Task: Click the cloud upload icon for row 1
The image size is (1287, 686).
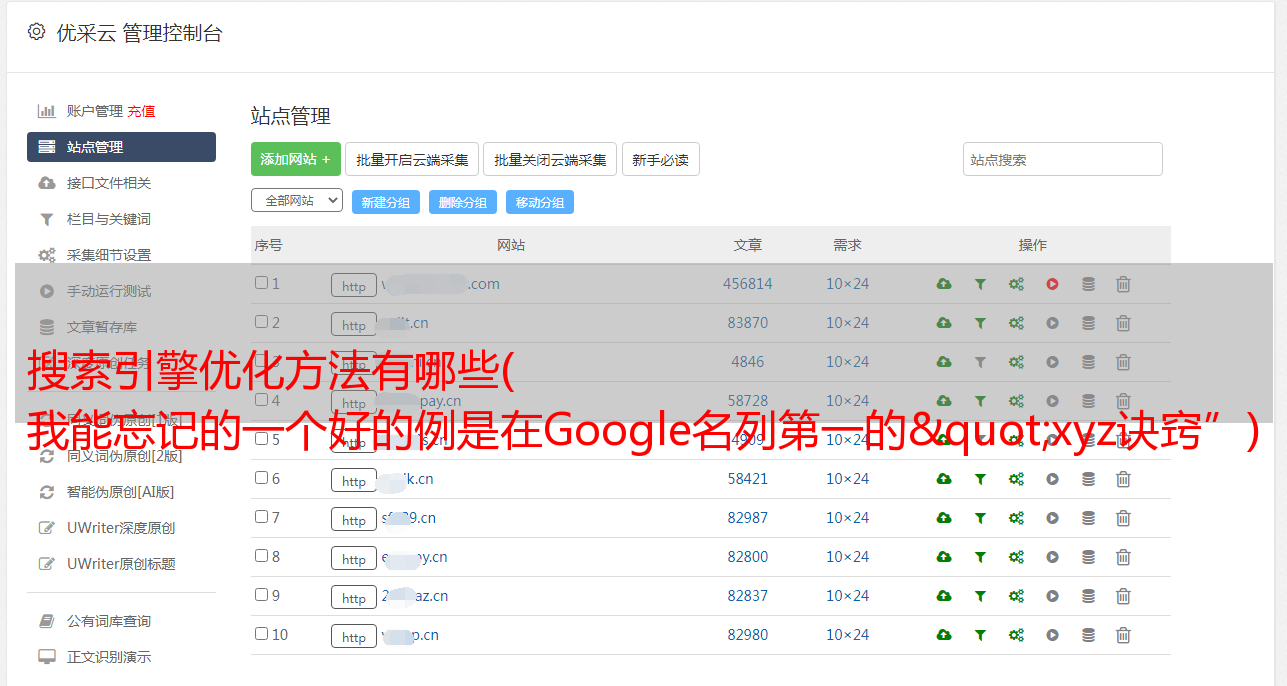Action: point(944,284)
